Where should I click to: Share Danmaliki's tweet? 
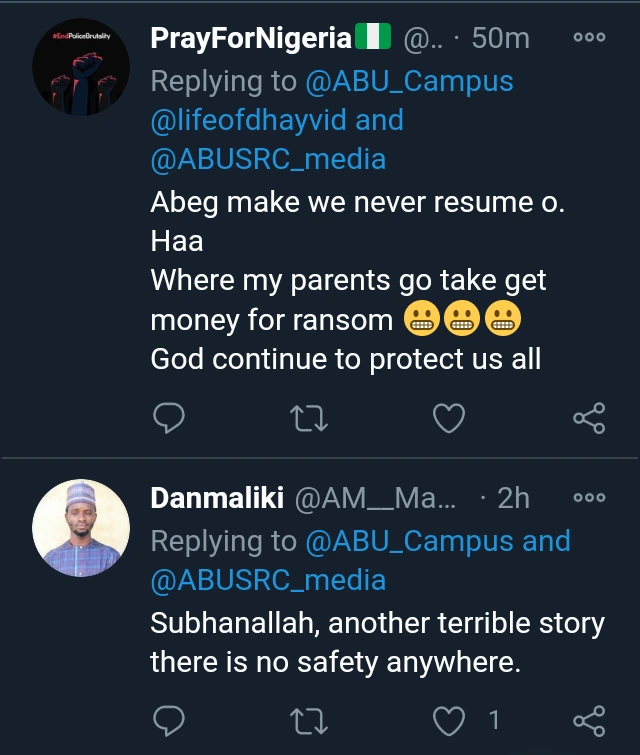(x=589, y=719)
